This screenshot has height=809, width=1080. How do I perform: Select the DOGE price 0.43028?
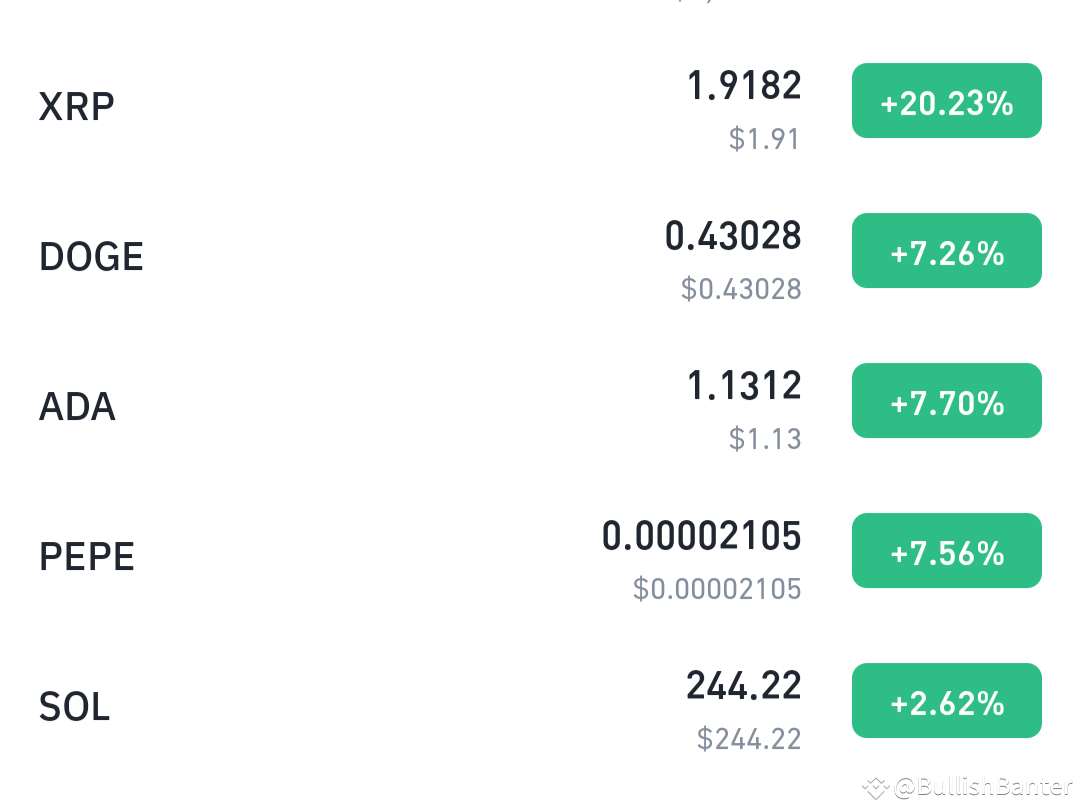coord(733,237)
